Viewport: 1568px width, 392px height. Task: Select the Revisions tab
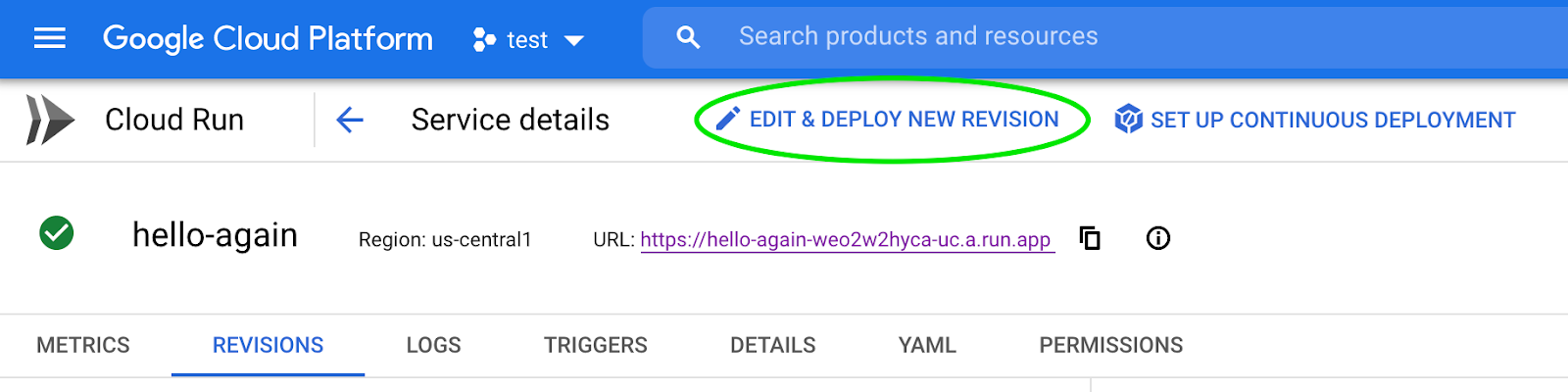point(268,345)
